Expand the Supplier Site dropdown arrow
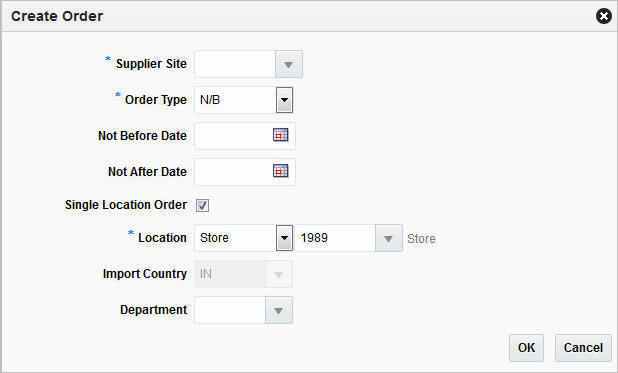The image size is (618, 373). [x=289, y=64]
